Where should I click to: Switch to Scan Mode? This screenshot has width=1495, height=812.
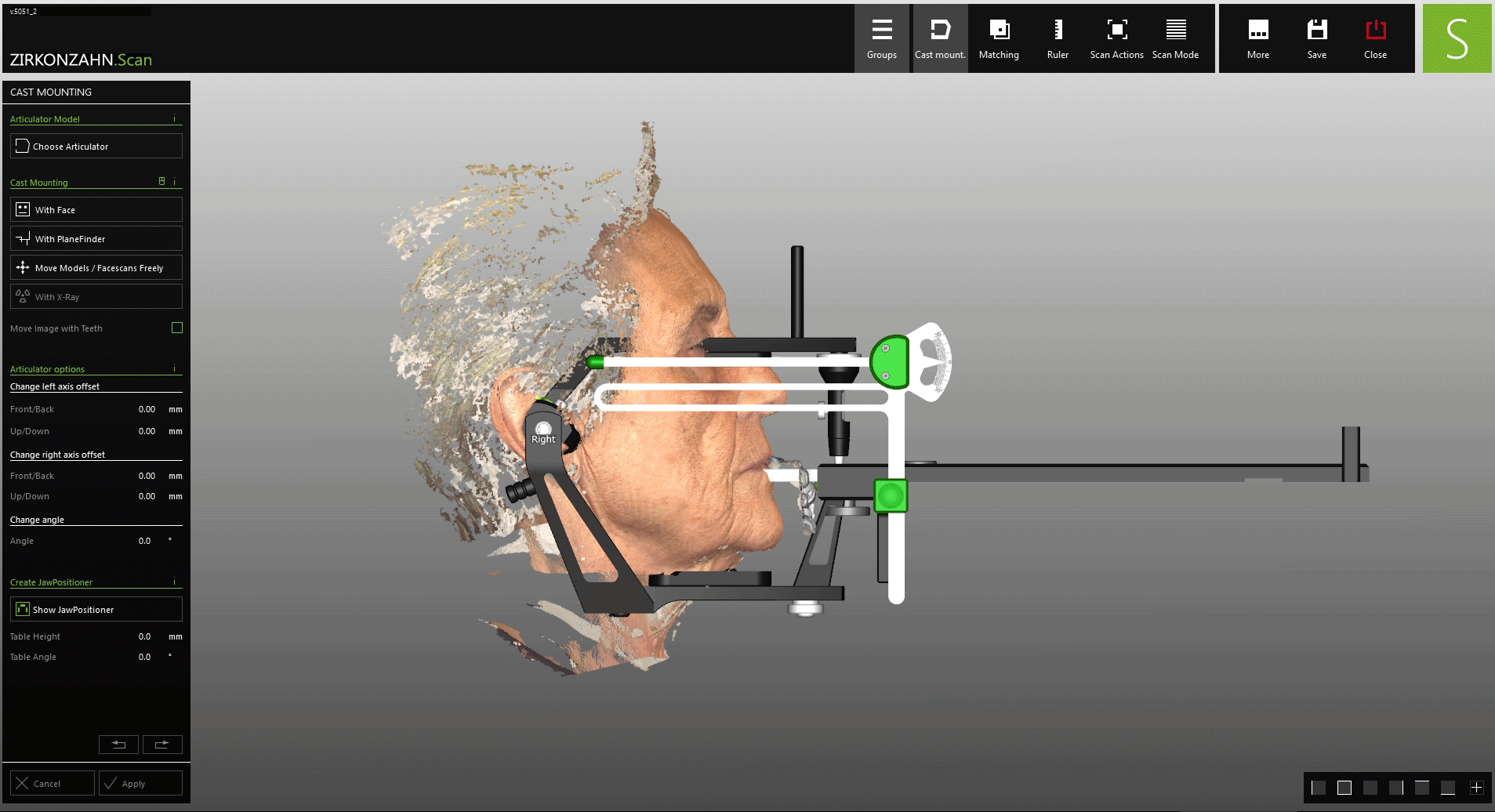[x=1175, y=38]
